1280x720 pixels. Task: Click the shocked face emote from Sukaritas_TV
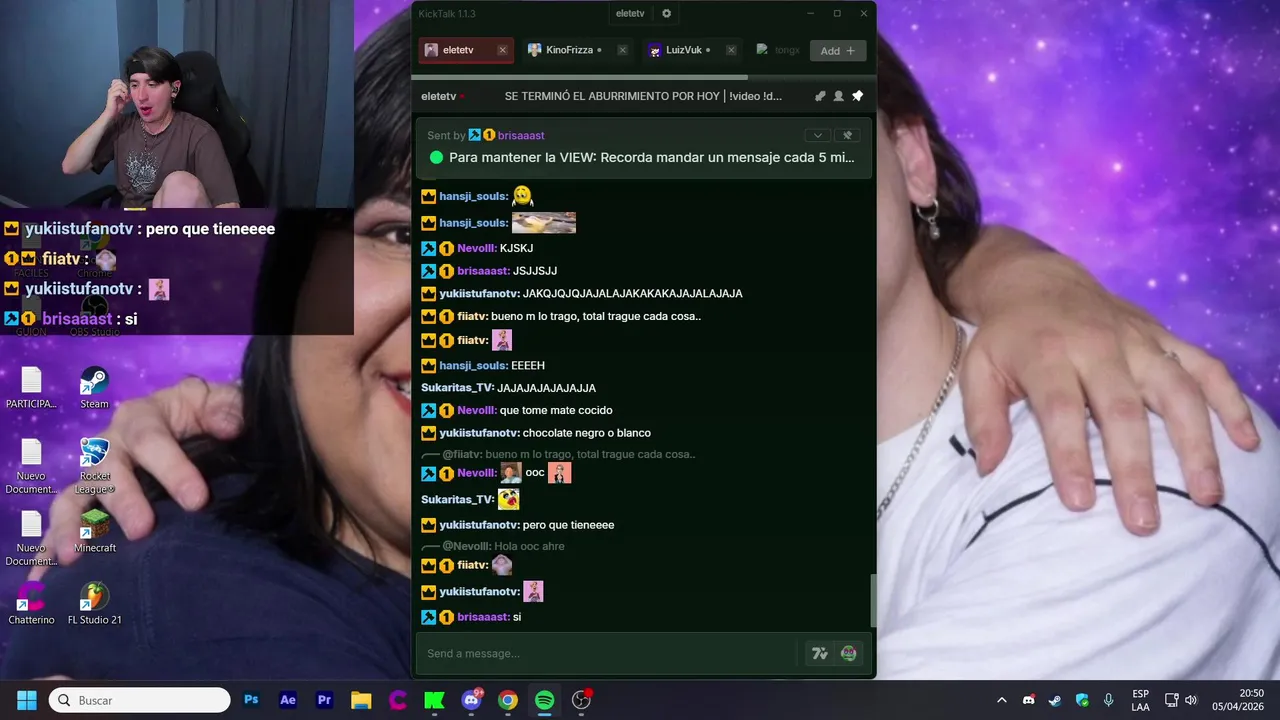509,499
